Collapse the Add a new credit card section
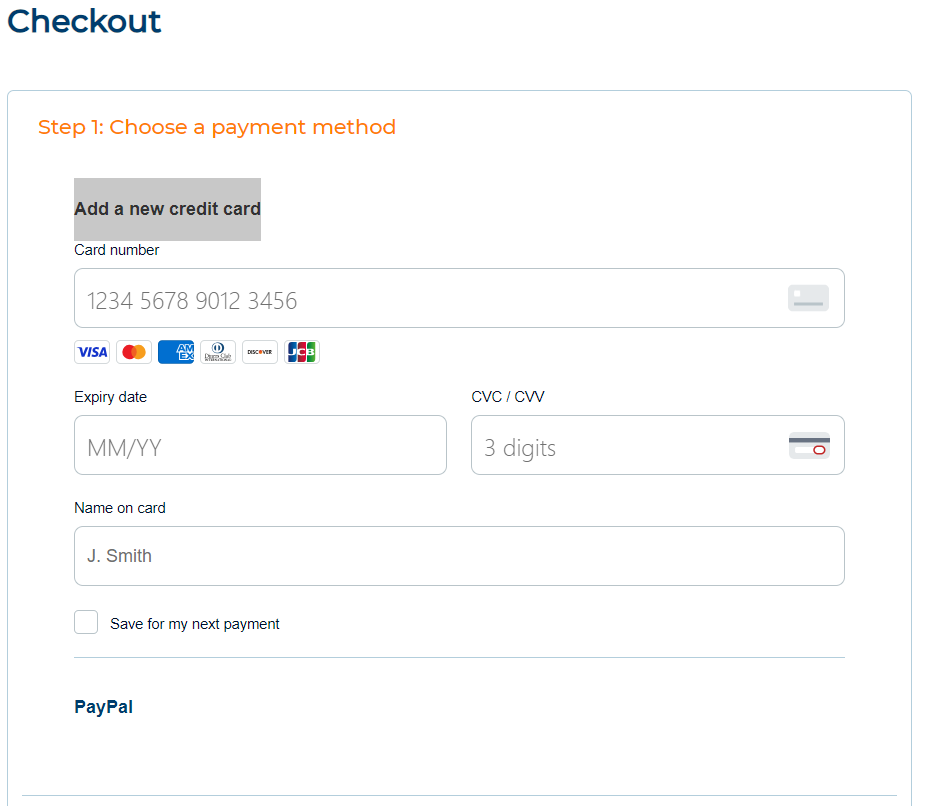 [x=166, y=209]
